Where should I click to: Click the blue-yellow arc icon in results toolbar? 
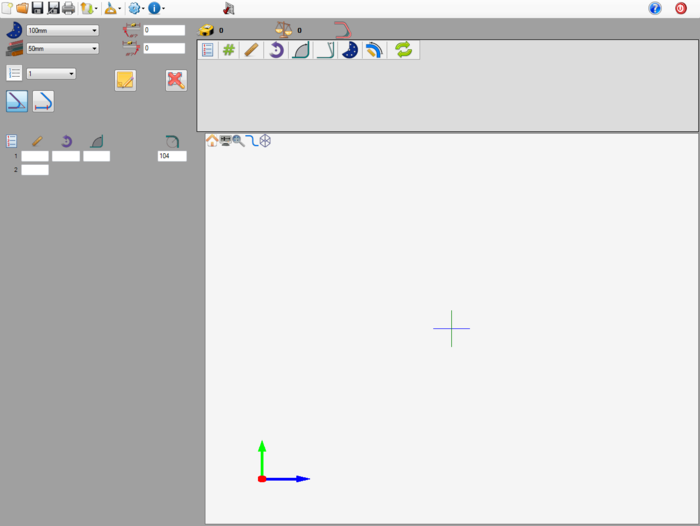click(374, 50)
